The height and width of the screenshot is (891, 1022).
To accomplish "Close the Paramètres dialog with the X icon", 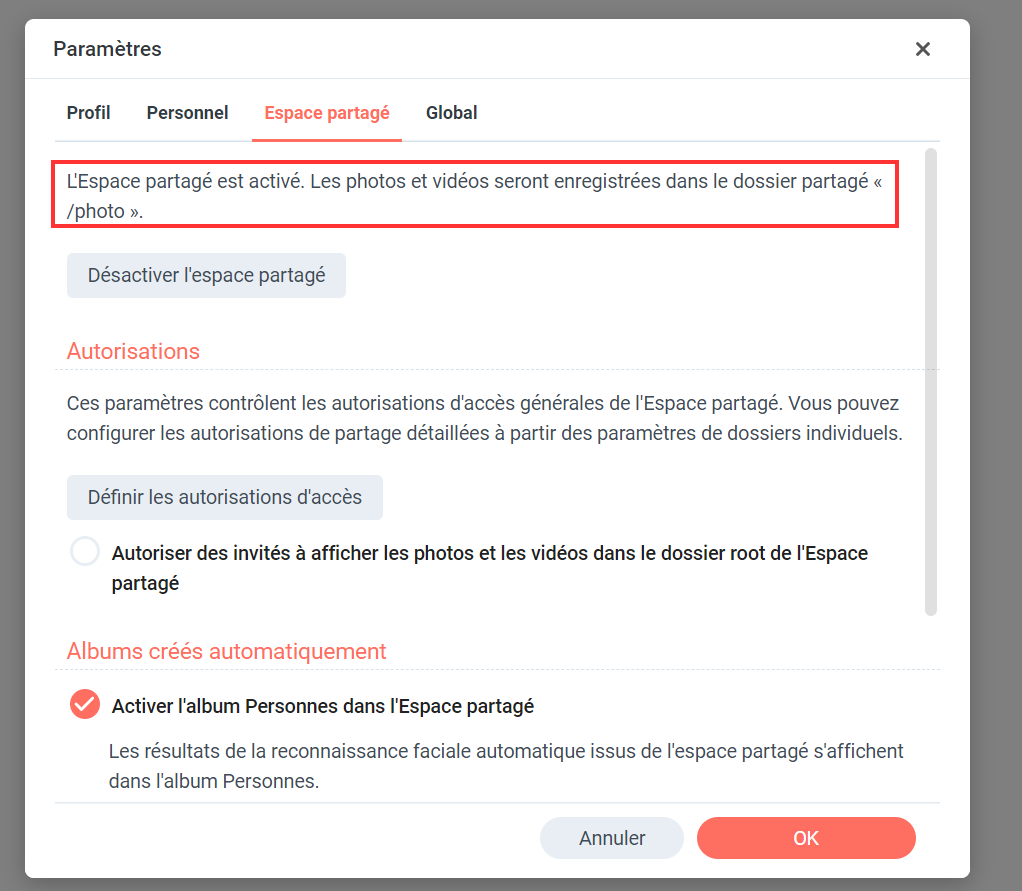I will click(x=922, y=49).
